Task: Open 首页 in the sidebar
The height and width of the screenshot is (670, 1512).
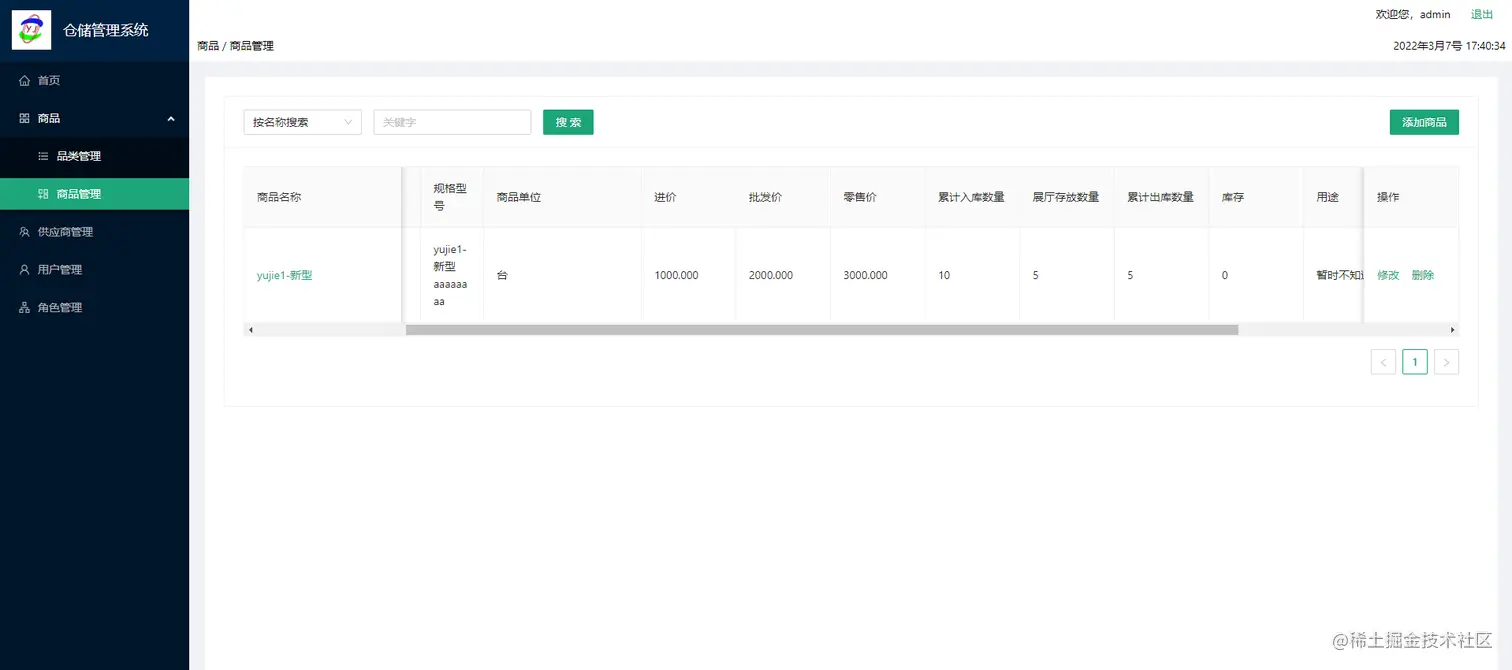Action: click(x=94, y=80)
